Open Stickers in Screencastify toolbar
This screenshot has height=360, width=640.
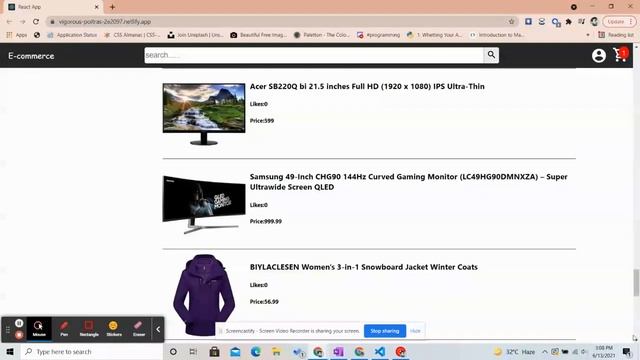coord(114,329)
